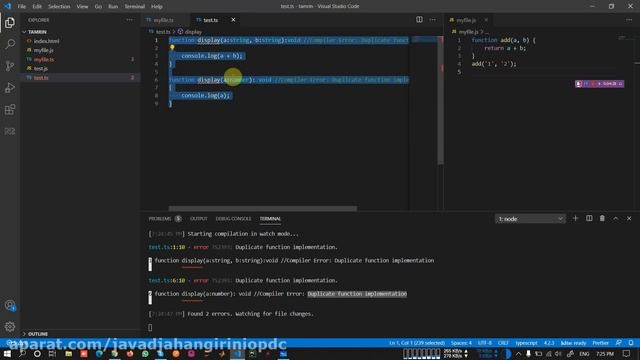Open the Explorer view in activity bar
The height and width of the screenshot is (360, 640).
pos(10,22)
